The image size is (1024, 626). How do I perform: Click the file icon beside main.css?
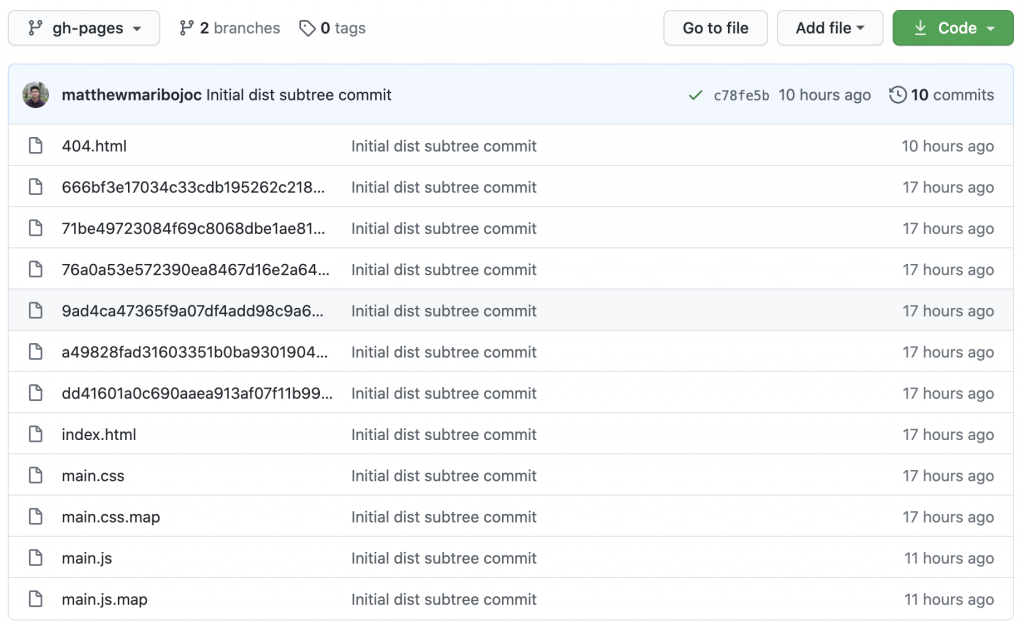click(x=36, y=476)
